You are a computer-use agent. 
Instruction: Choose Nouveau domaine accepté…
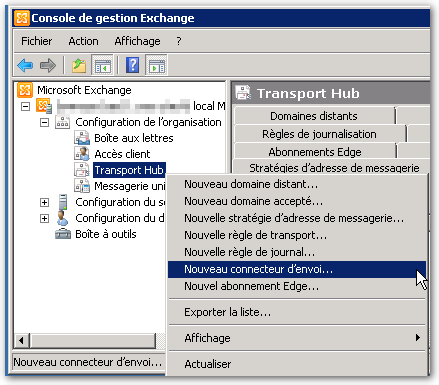click(297, 201)
